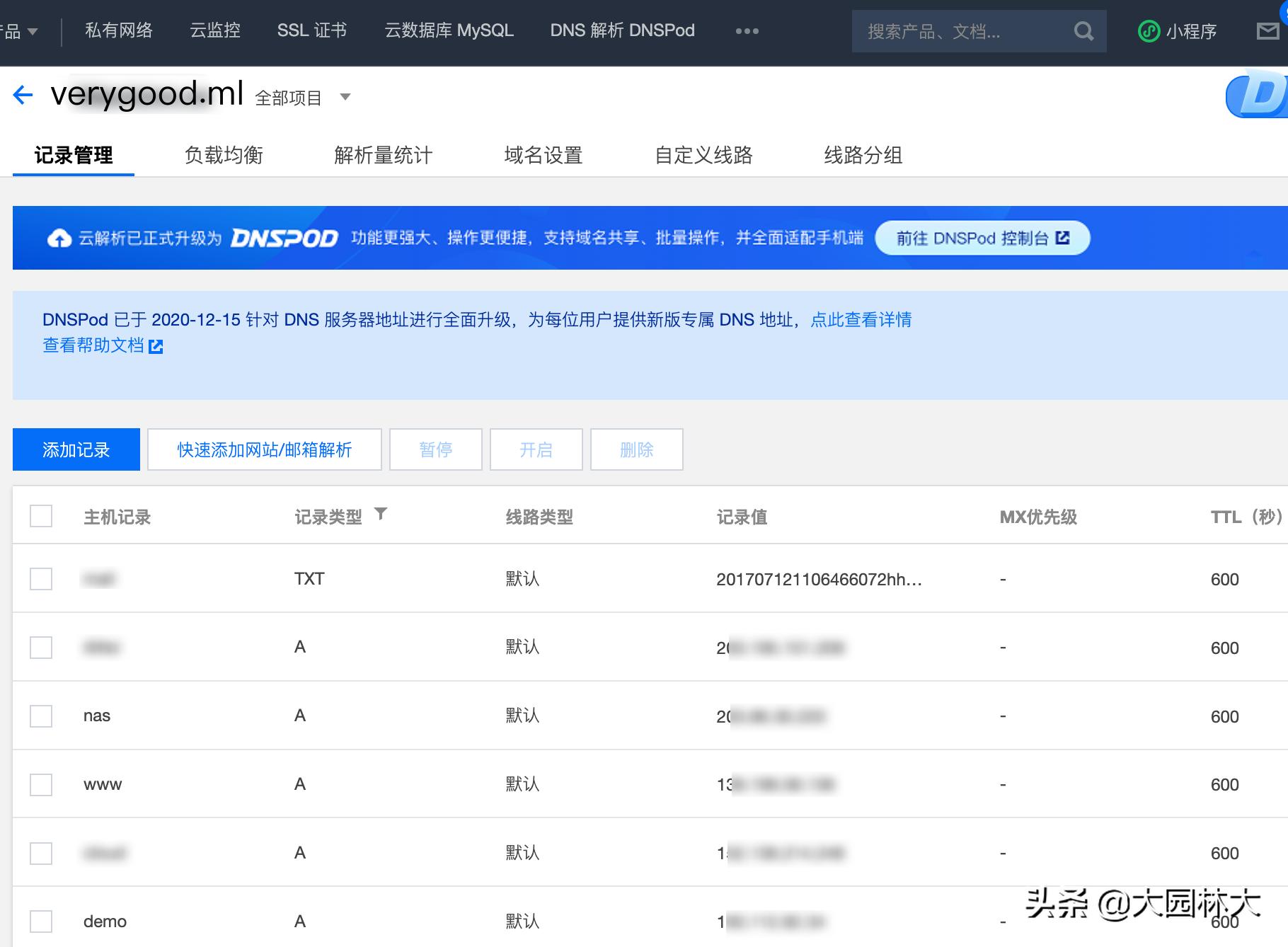Open the 查看帮助文档 external link icon

pos(156,346)
